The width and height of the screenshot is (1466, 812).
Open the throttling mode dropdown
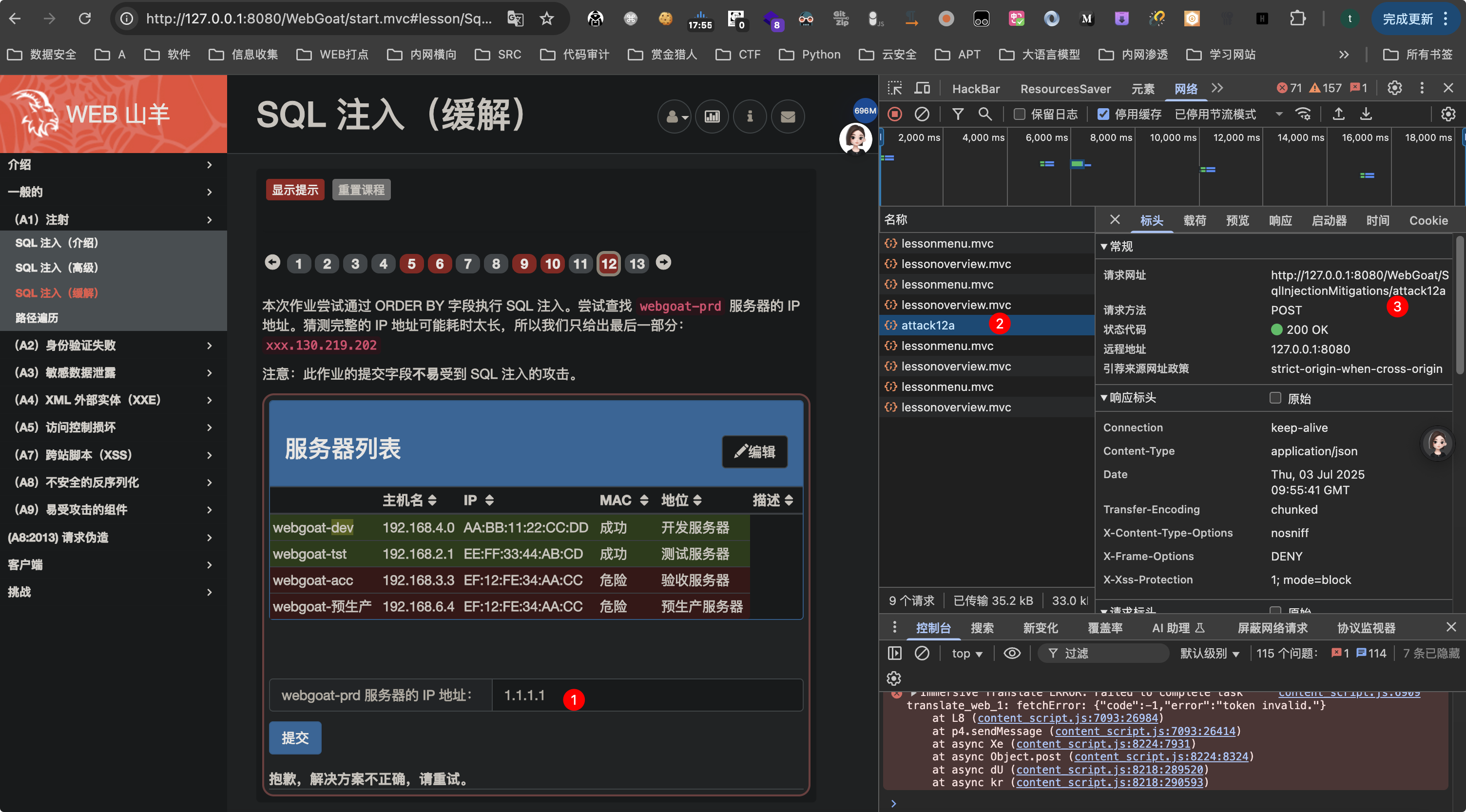[x=1228, y=115]
